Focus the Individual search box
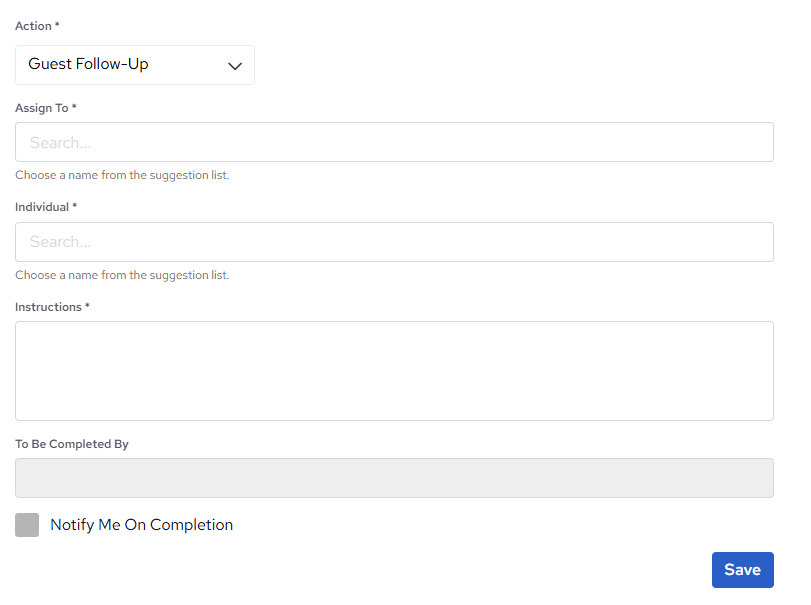Screen dimensions: 811x605 [x=394, y=241]
